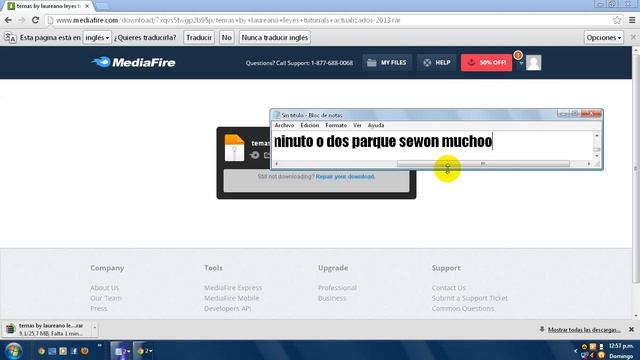Click the HELP button
Viewport: 640px width, 360px height.
point(437,62)
